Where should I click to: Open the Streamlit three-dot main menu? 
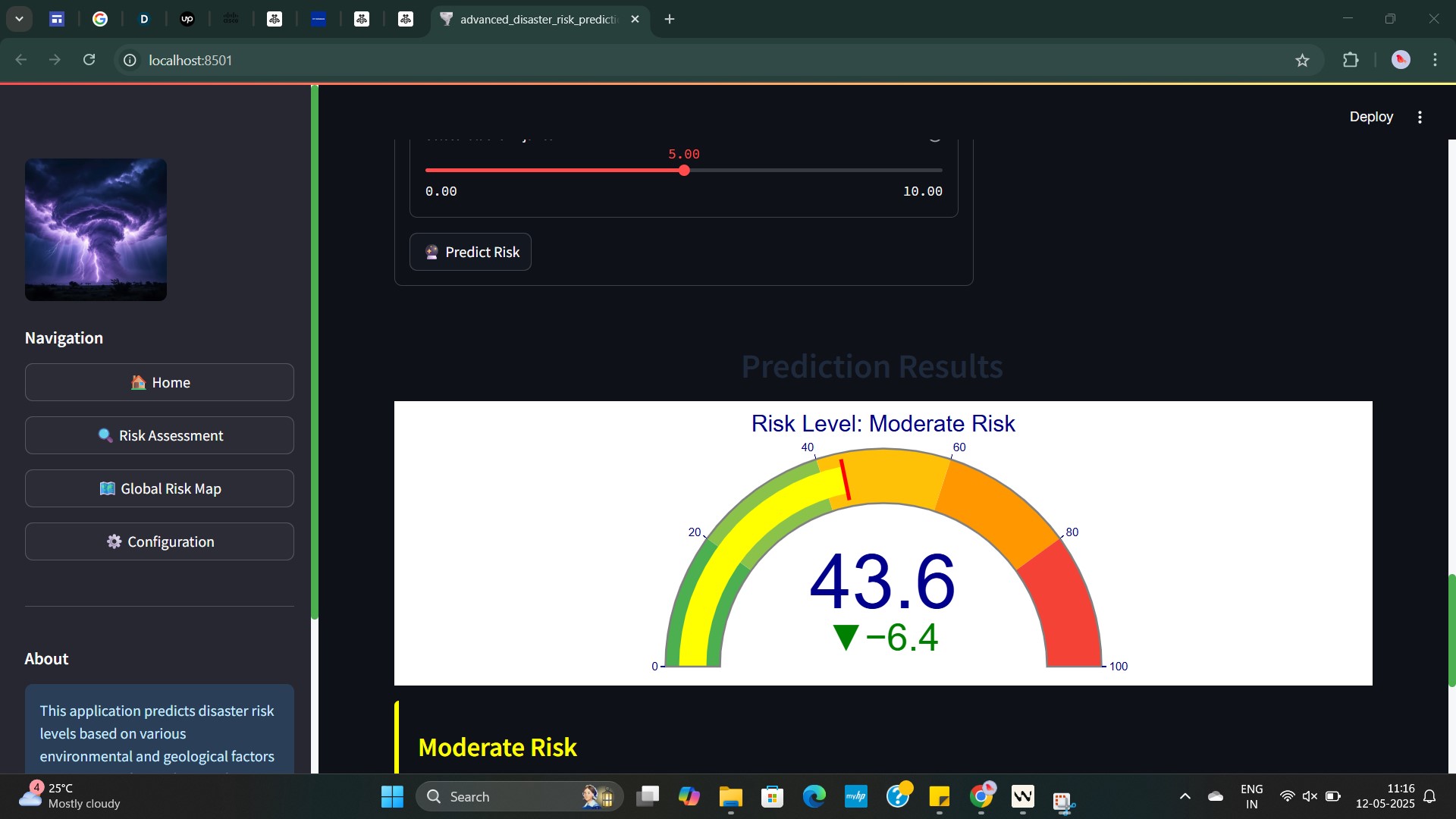tap(1420, 117)
